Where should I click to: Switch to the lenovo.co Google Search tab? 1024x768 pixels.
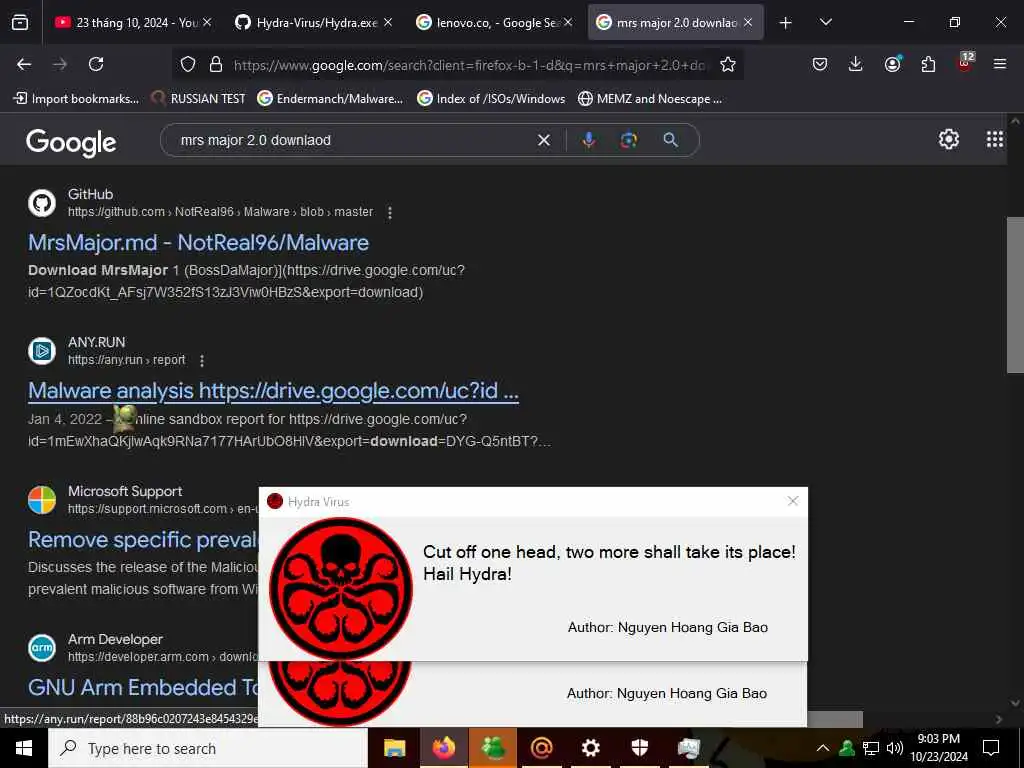point(494,23)
